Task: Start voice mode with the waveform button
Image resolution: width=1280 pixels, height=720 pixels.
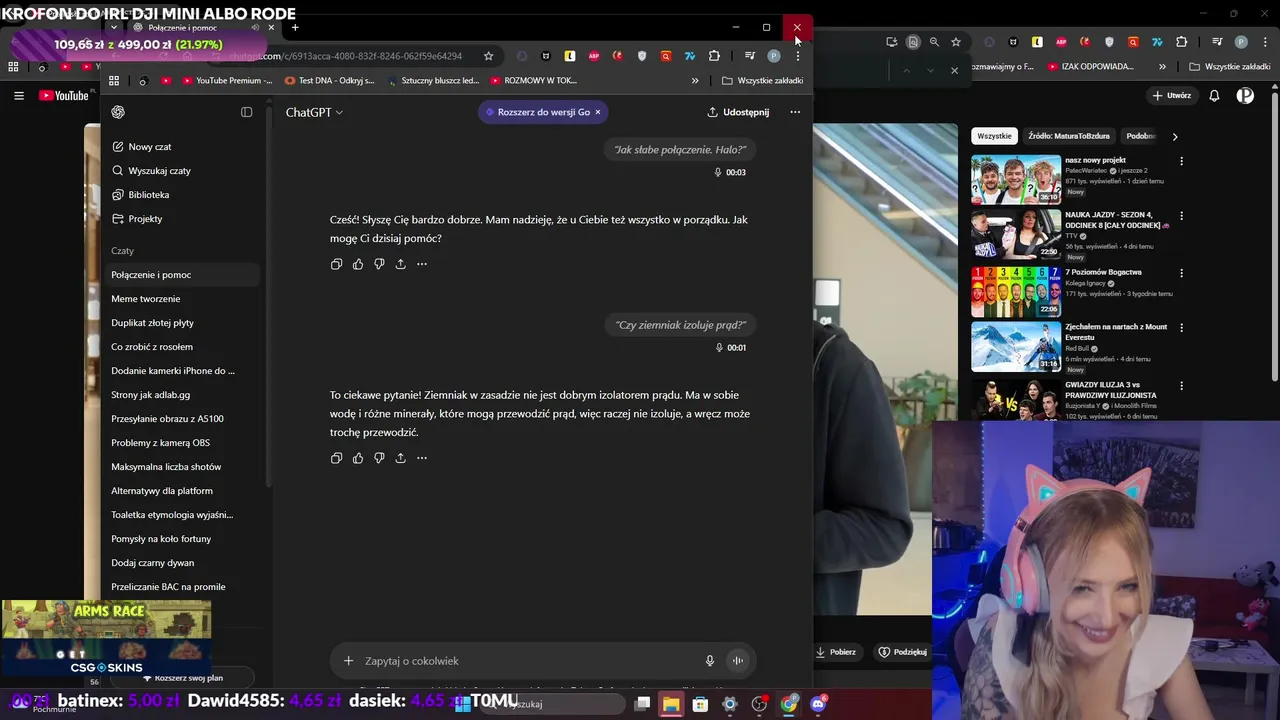Action: coord(738,661)
